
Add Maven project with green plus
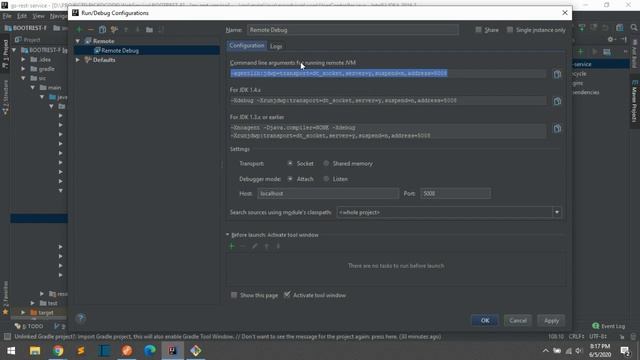point(580,52)
